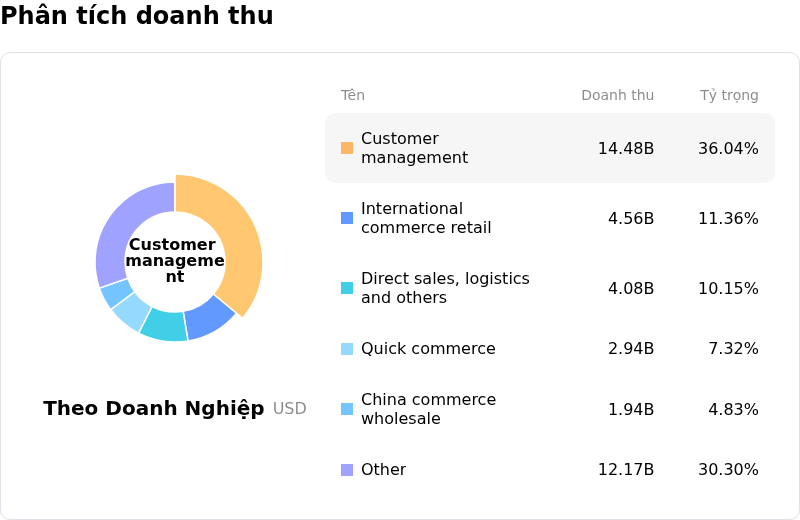Click the light blue Quick commerce swatch
The height and width of the screenshot is (520, 800).
pyautogui.click(x=347, y=349)
